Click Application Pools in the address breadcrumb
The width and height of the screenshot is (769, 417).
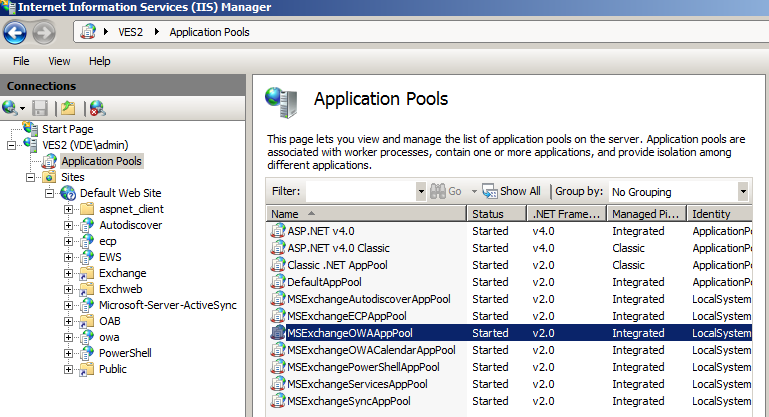(209, 32)
